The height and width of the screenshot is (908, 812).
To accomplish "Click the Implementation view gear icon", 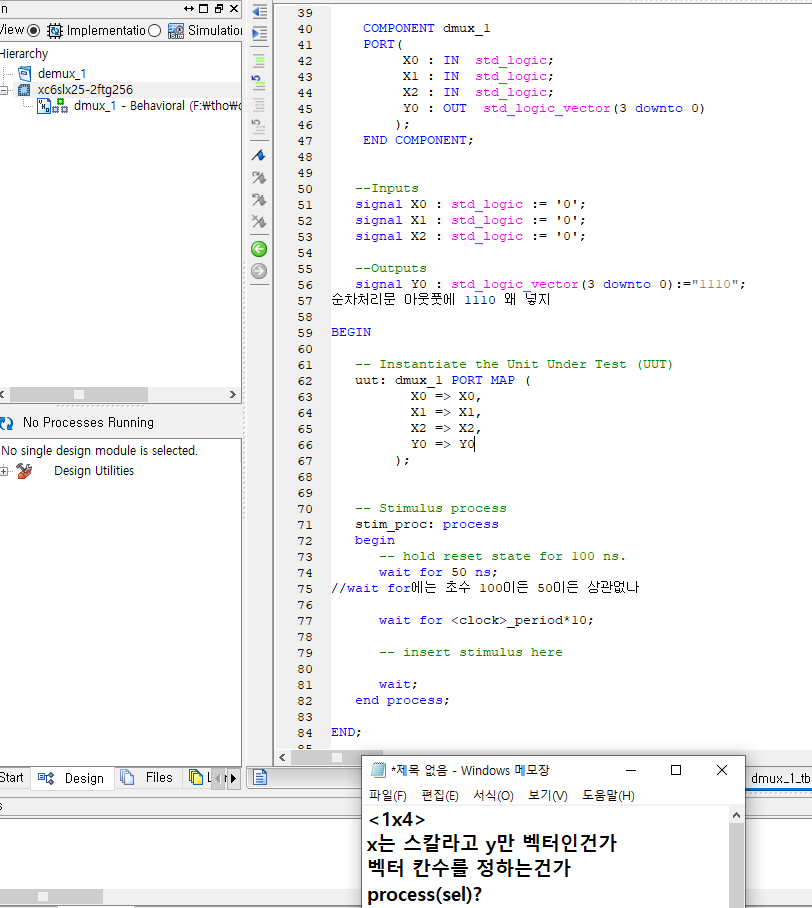I will pos(55,31).
